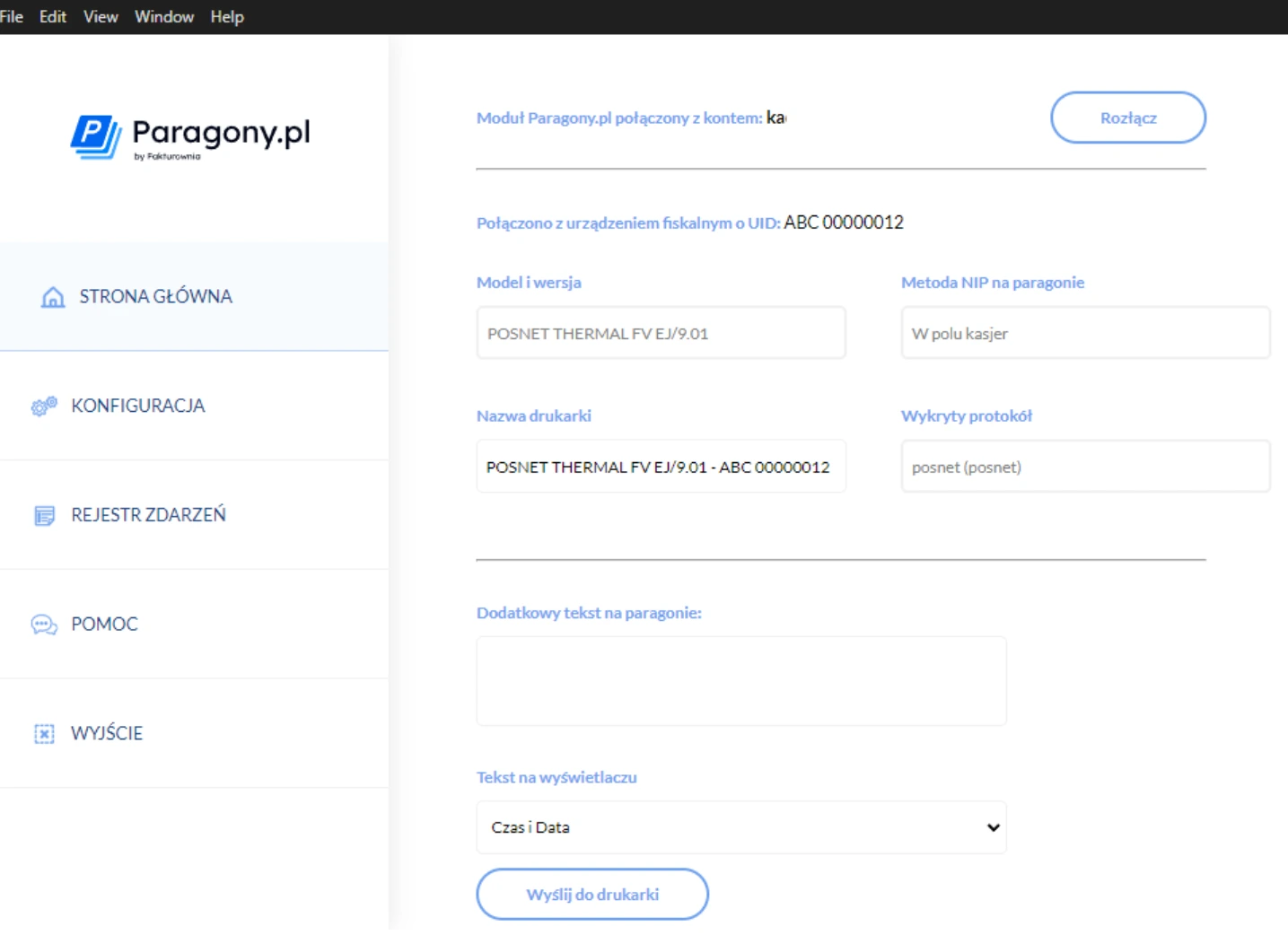Click the Rozłącz button

pyautogui.click(x=1128, y=117)
